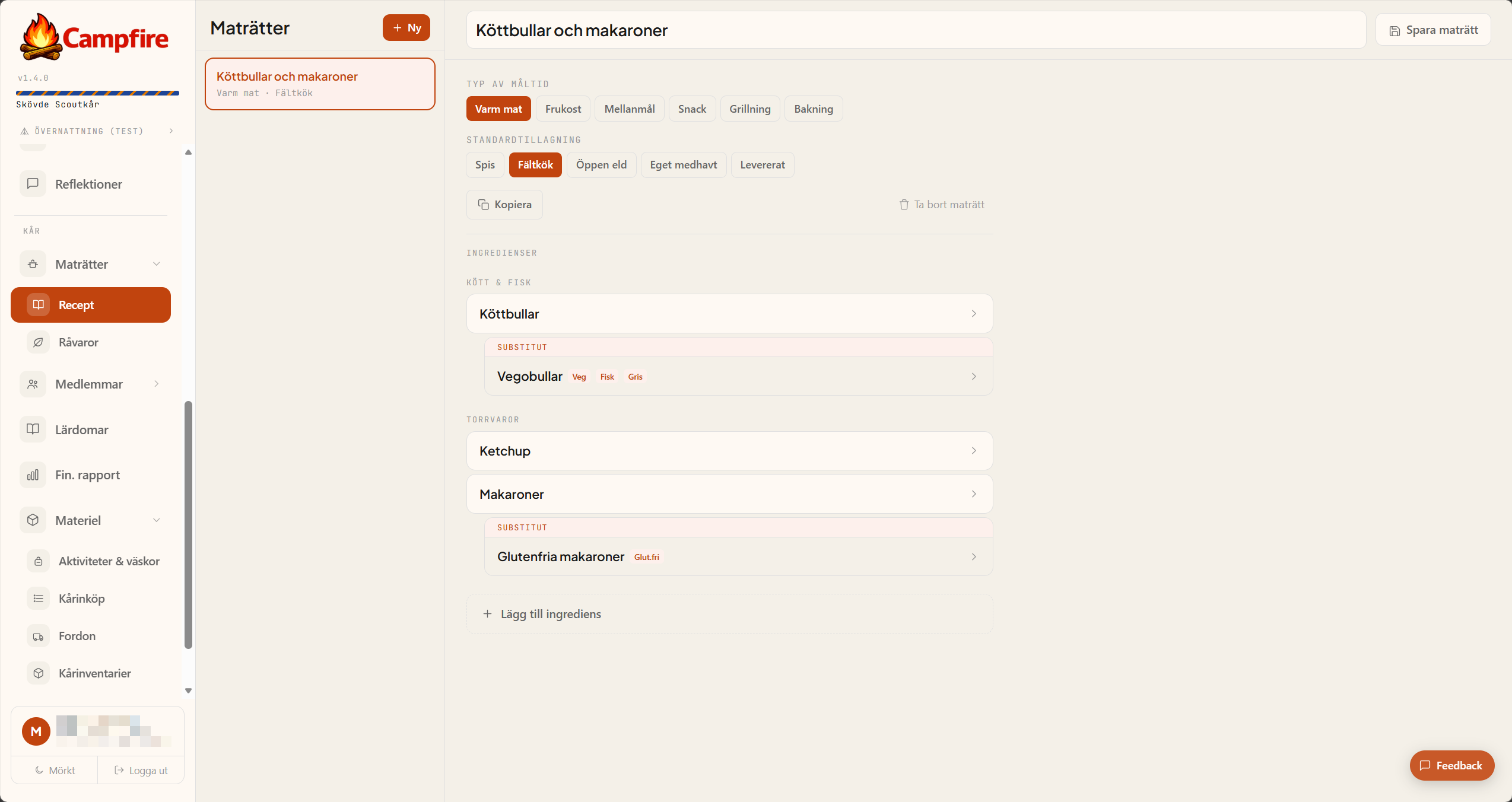
Task: Click Logga ut
Action: coord(141,770)
